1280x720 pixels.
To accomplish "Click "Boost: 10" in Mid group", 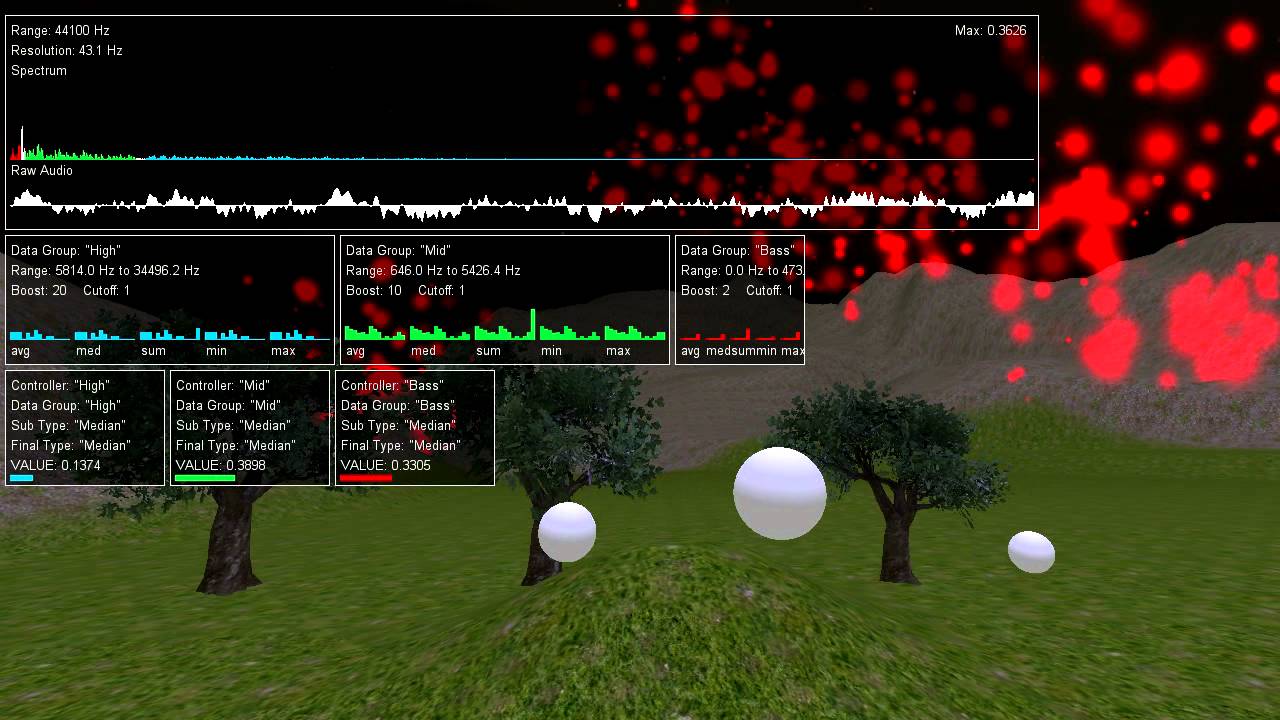I will pyautogui.click(x=374, y=291).
